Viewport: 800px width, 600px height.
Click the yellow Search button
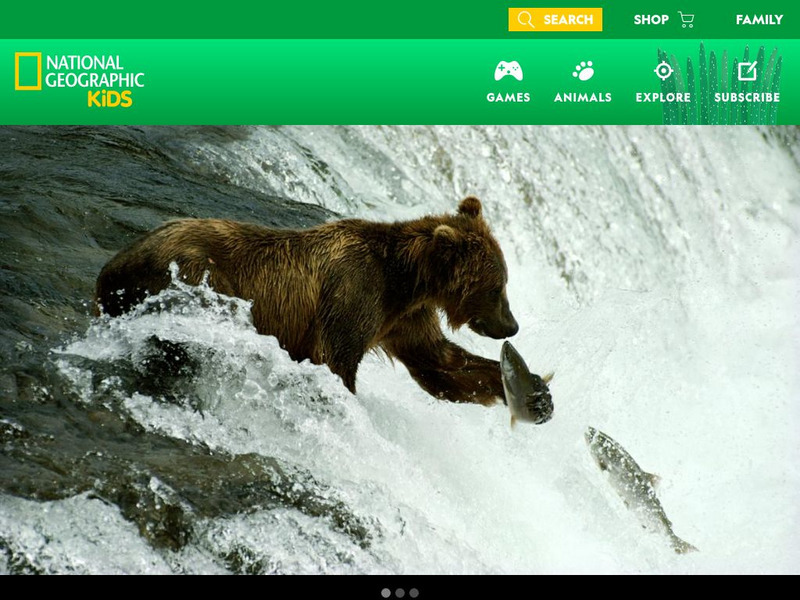pyautogui.click(x=555, y=19)
